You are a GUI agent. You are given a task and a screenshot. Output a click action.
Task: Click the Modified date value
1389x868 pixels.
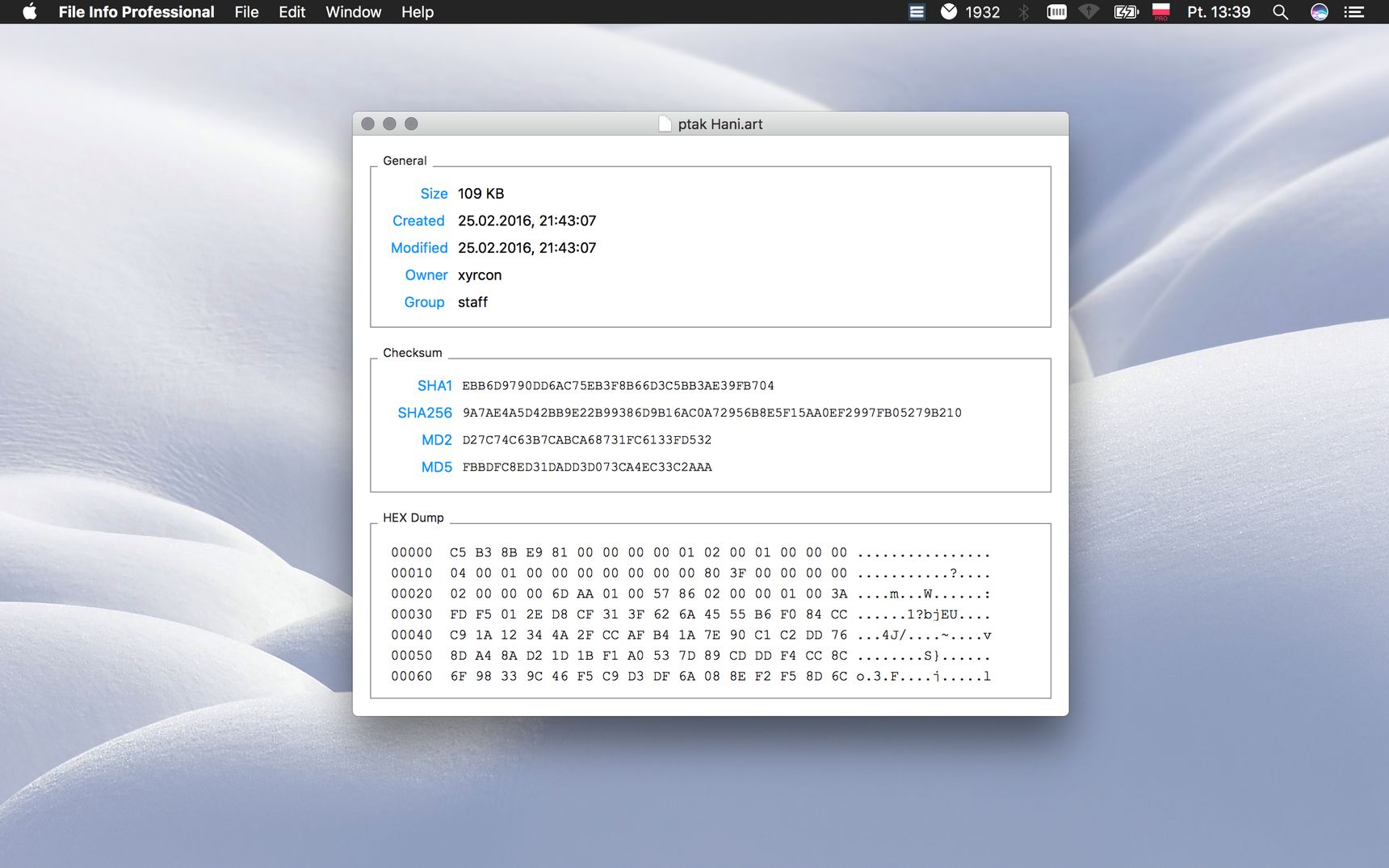click(527, 248)
